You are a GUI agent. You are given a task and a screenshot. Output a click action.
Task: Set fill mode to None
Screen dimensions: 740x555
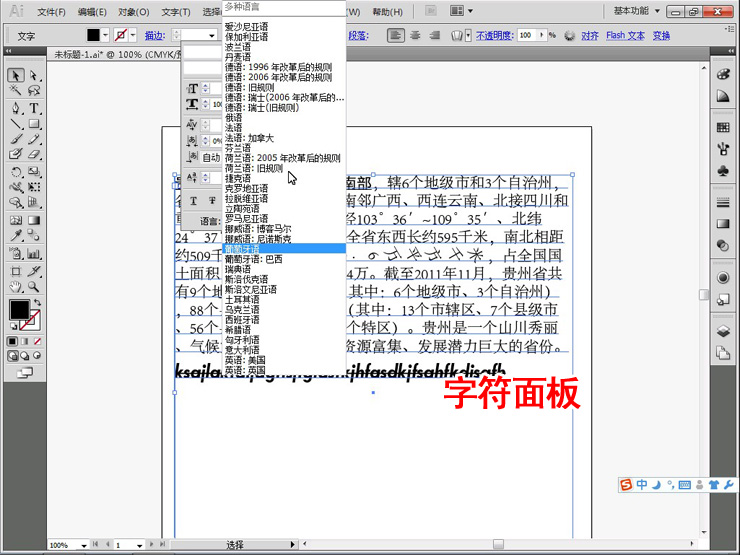[x=36, y=340]
